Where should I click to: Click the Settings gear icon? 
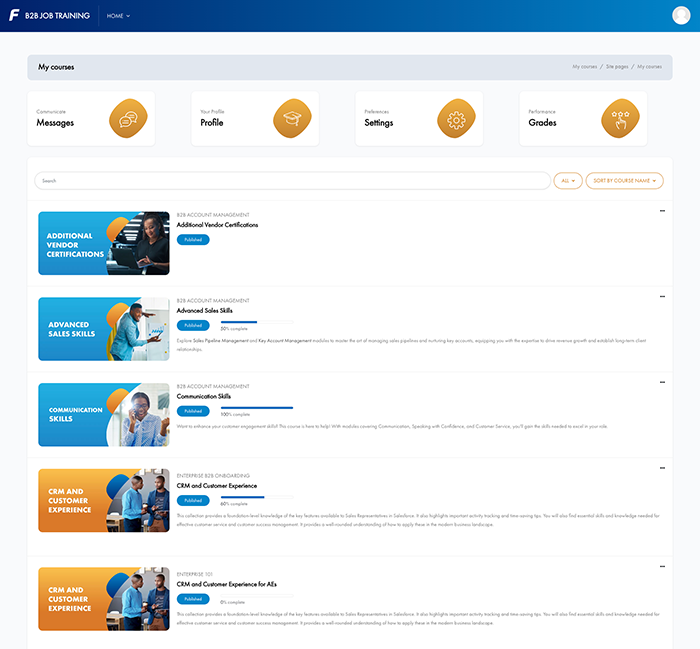(x=456, y=119)
